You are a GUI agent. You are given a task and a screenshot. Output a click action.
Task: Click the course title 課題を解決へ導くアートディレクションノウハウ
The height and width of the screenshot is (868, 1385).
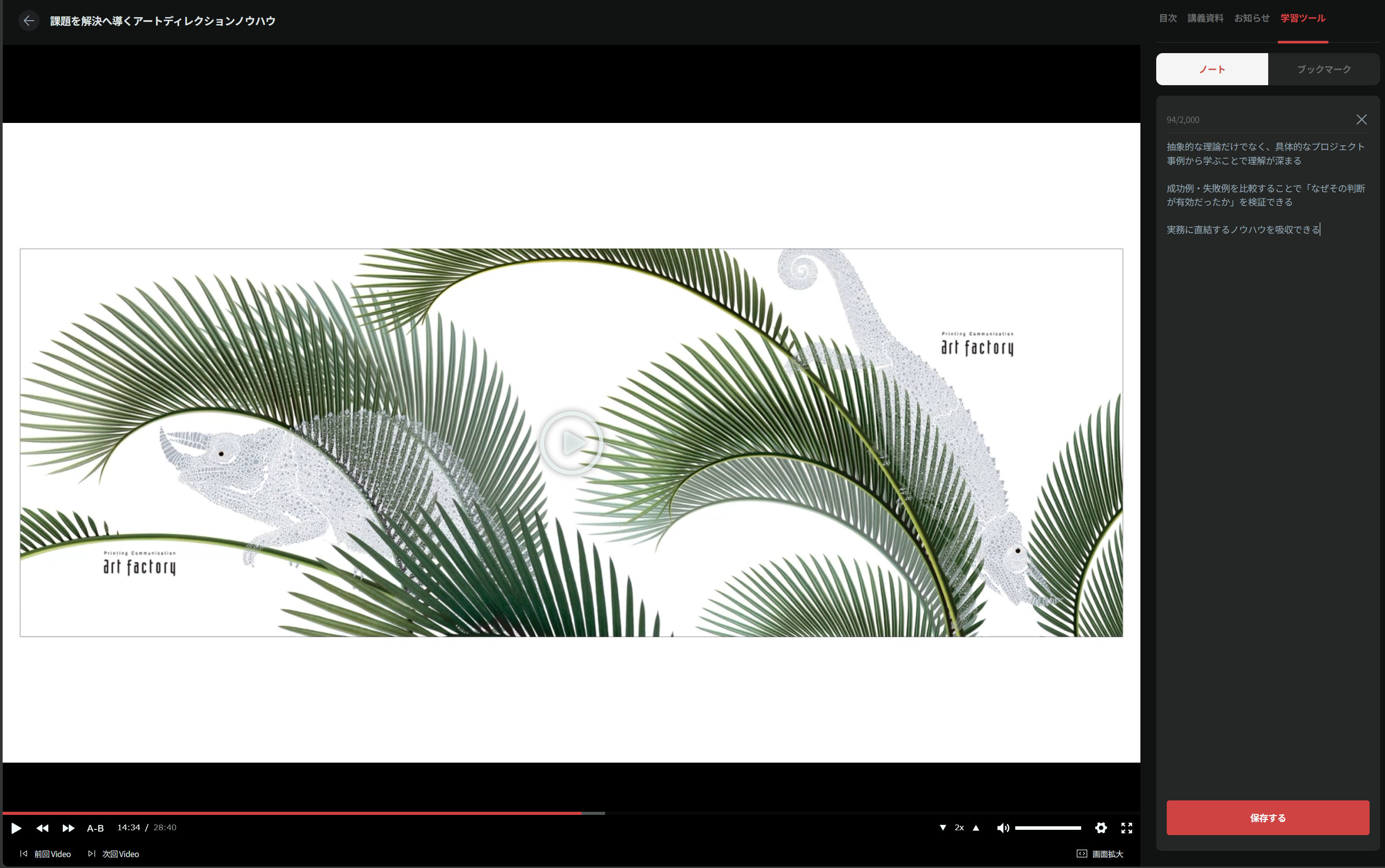[x=162, y=21]
